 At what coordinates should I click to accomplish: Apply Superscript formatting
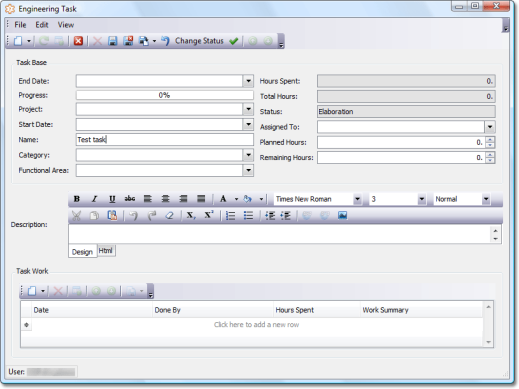[x=209, y=215]
